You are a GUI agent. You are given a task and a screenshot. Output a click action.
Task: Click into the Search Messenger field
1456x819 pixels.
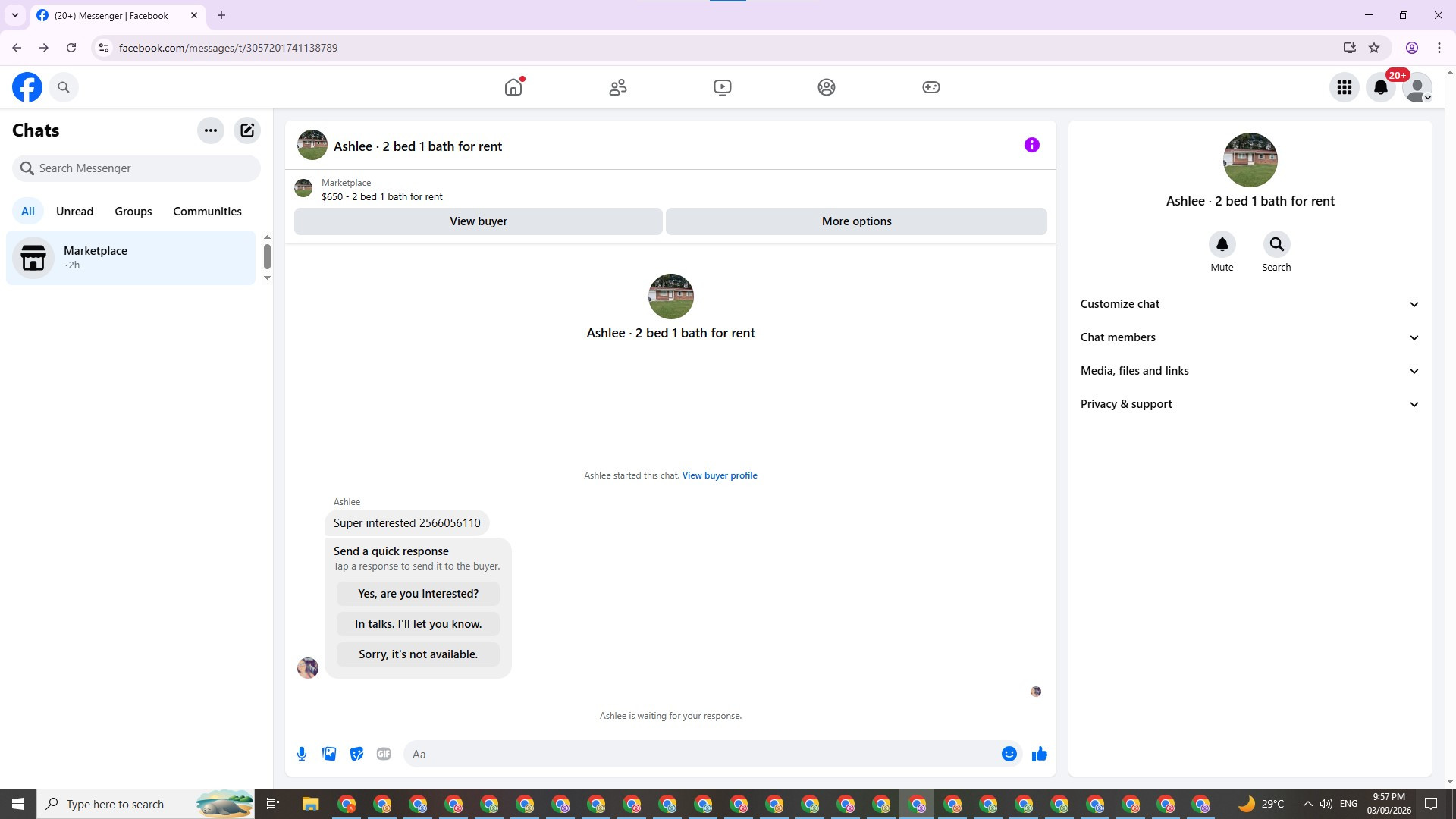click(x=136, y=168)
